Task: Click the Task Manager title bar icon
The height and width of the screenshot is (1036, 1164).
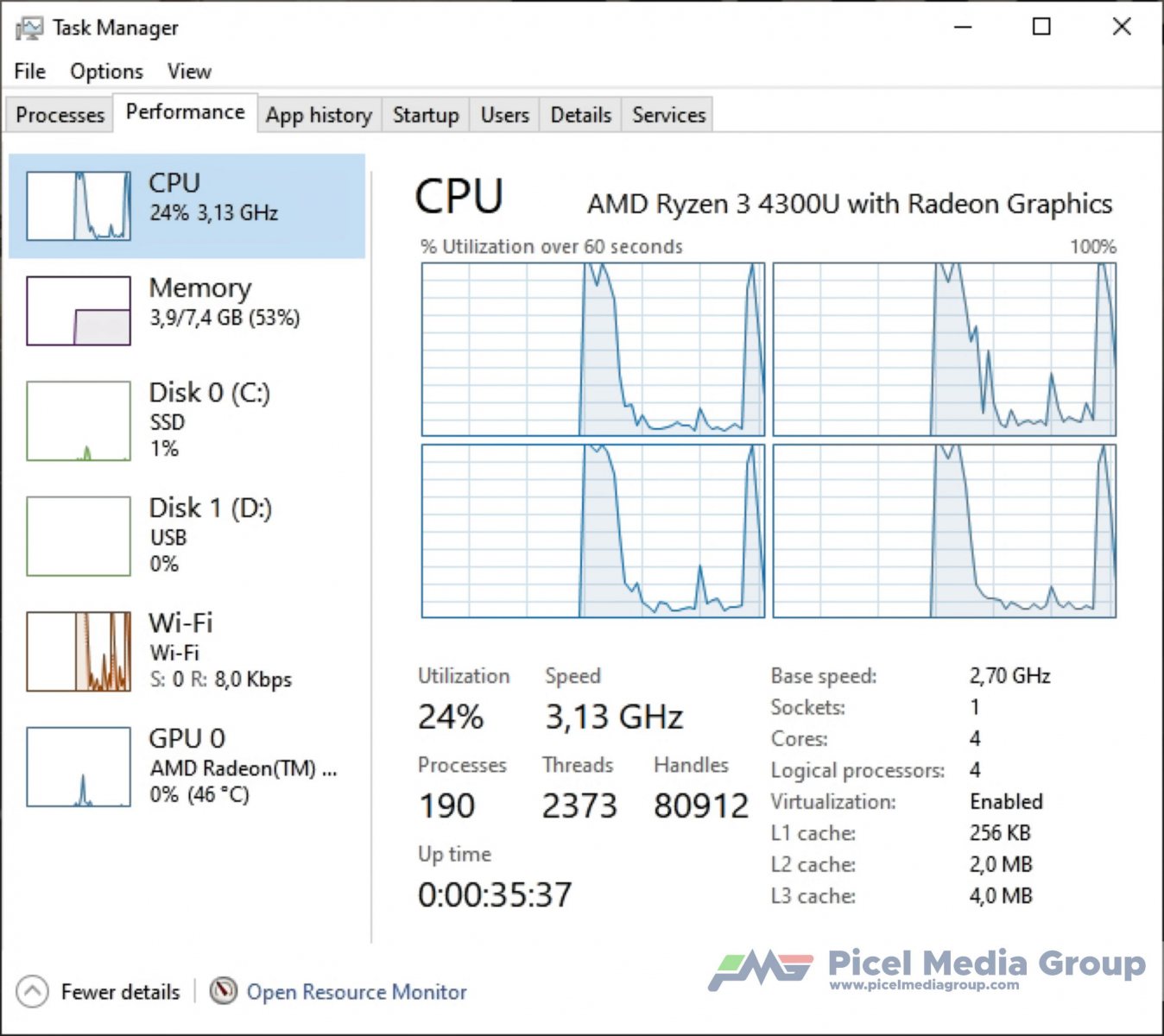Action: pos(28,28)
